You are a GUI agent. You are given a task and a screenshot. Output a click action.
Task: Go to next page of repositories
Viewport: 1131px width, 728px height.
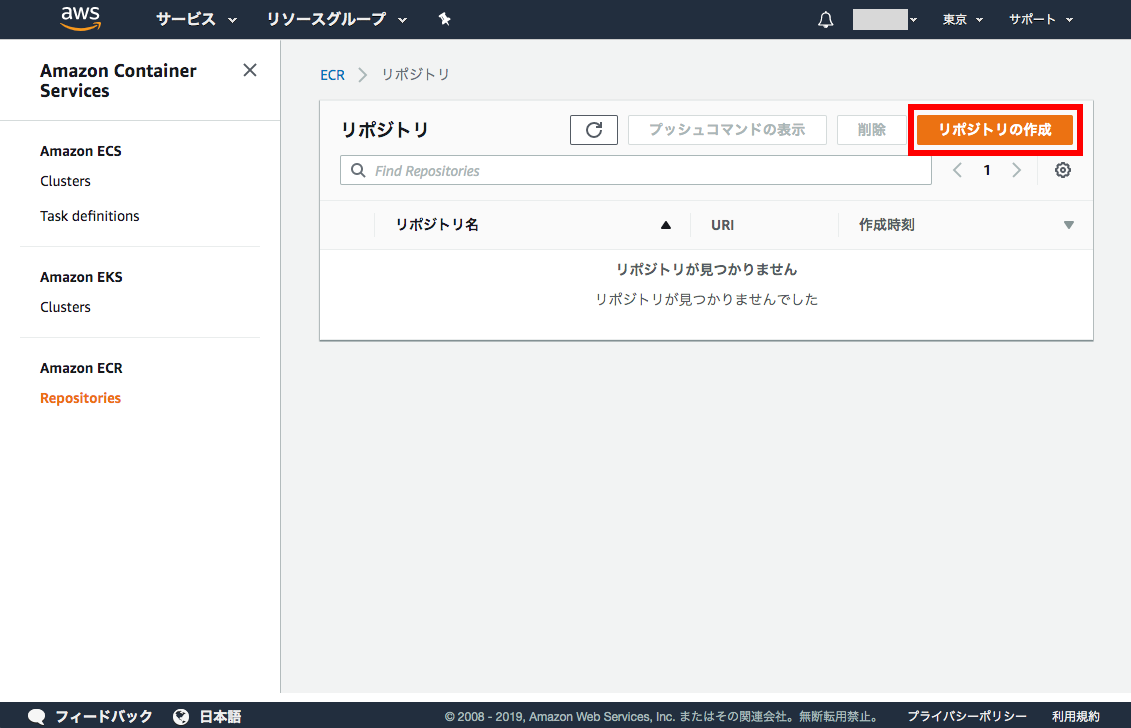[x=1016, y=170]
